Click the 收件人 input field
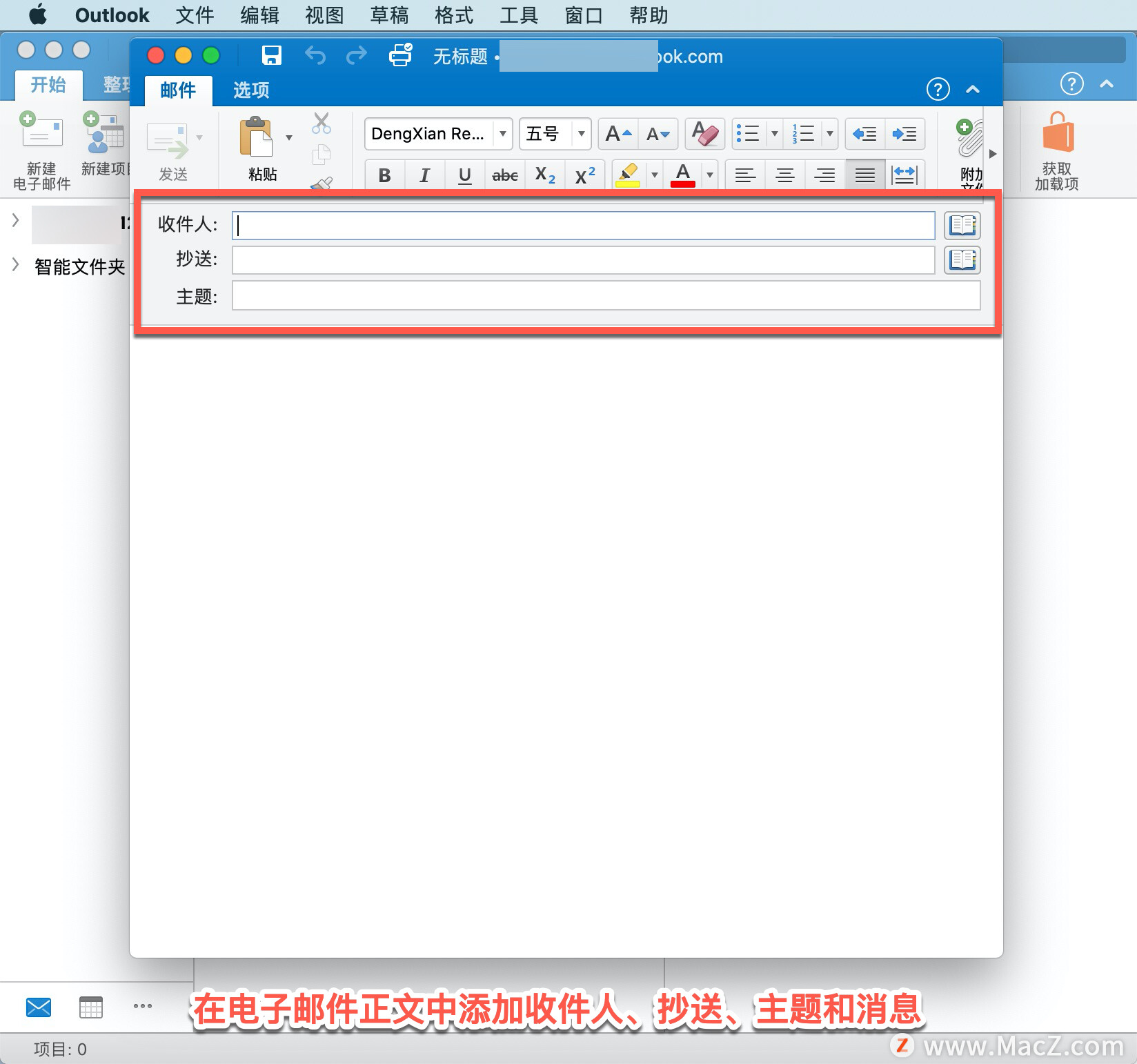This screenshot has width=1137, height=1064. tap(584, 226)
